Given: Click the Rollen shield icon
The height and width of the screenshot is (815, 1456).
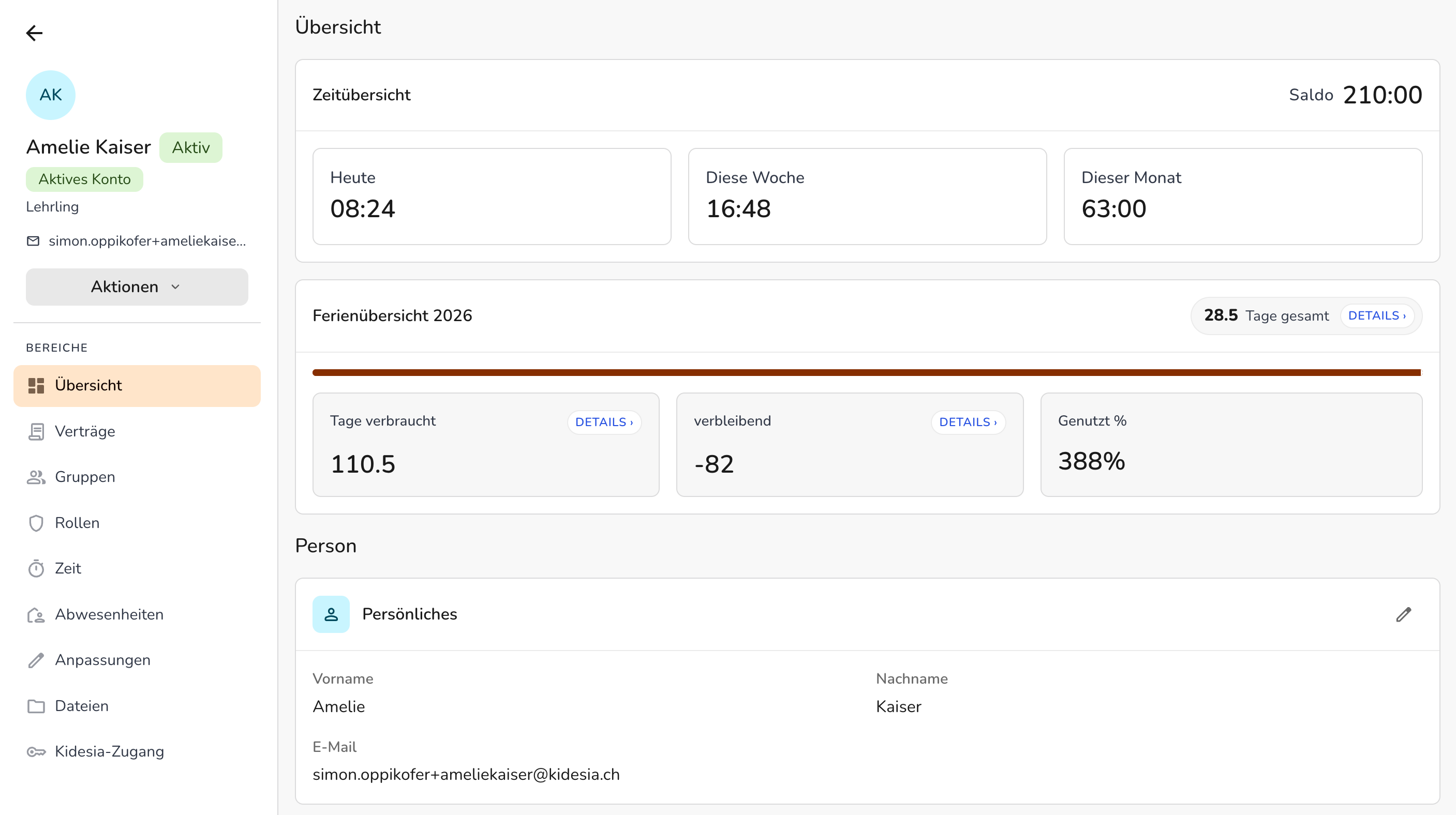Looking at the screenshot, I should pyautogui.click(x=36, y=523).
